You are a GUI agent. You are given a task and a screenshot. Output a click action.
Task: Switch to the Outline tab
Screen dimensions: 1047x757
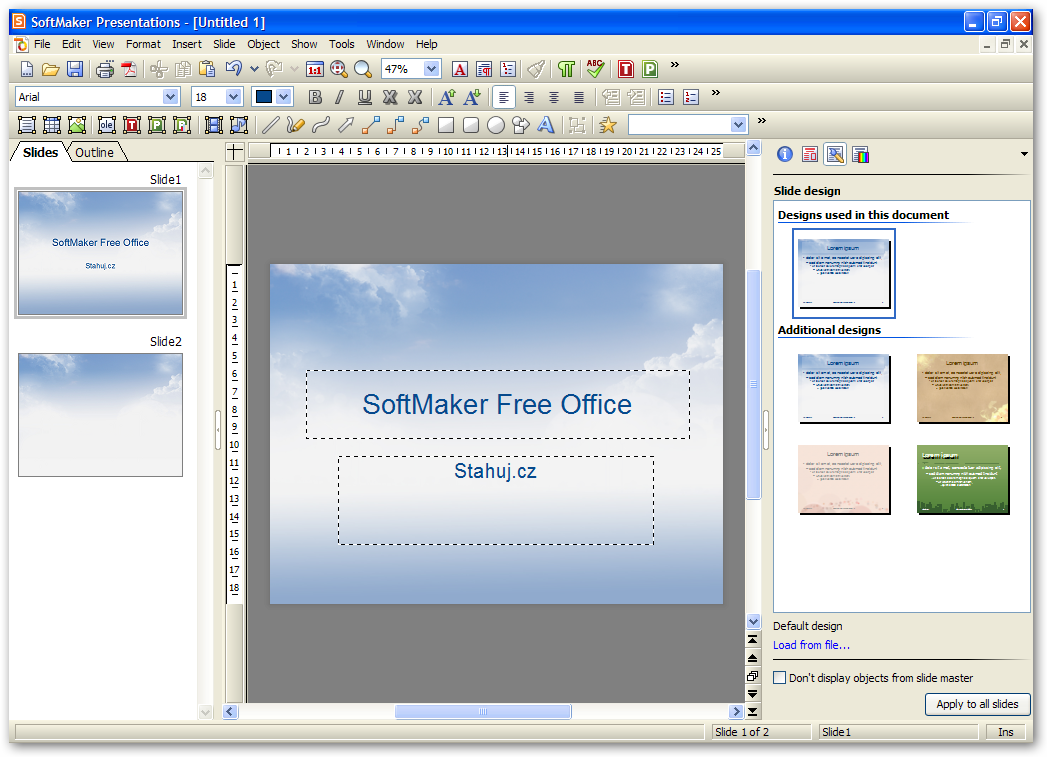tap(94, 152)
